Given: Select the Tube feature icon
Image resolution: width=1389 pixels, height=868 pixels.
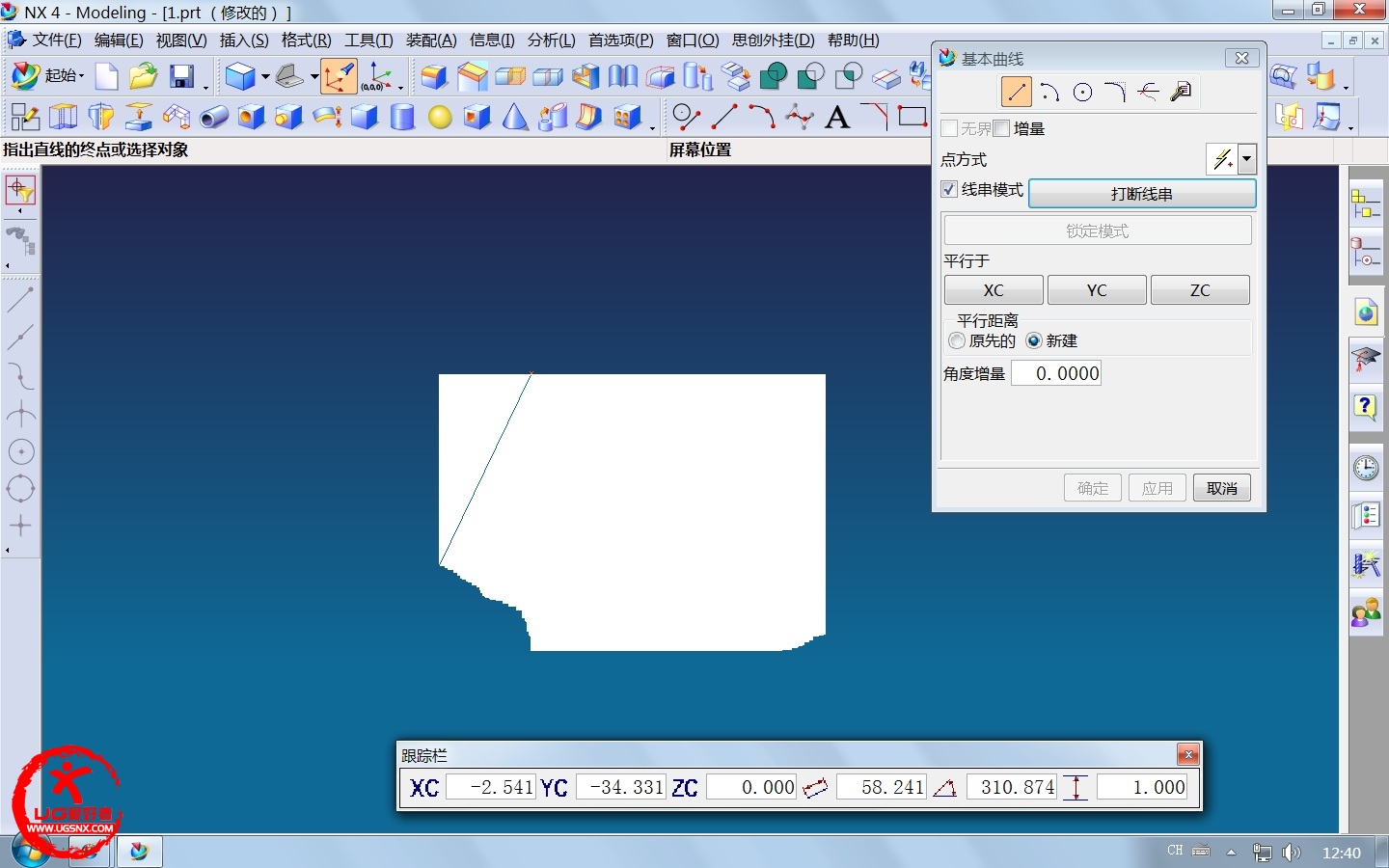Looking at the screenshot, I should coord(213,118).
